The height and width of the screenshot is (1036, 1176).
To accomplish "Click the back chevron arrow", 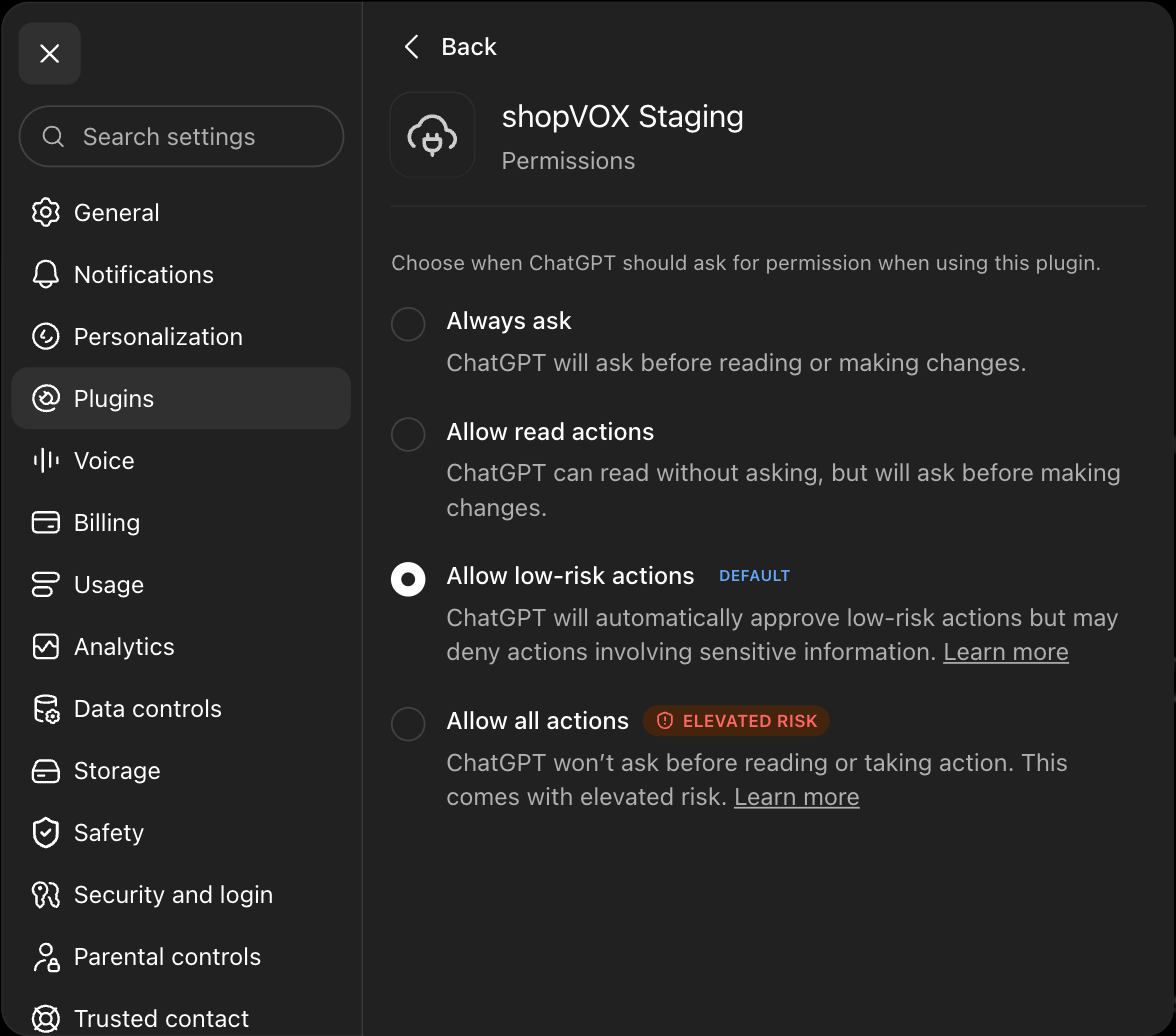I will click(x=411, y=47).
